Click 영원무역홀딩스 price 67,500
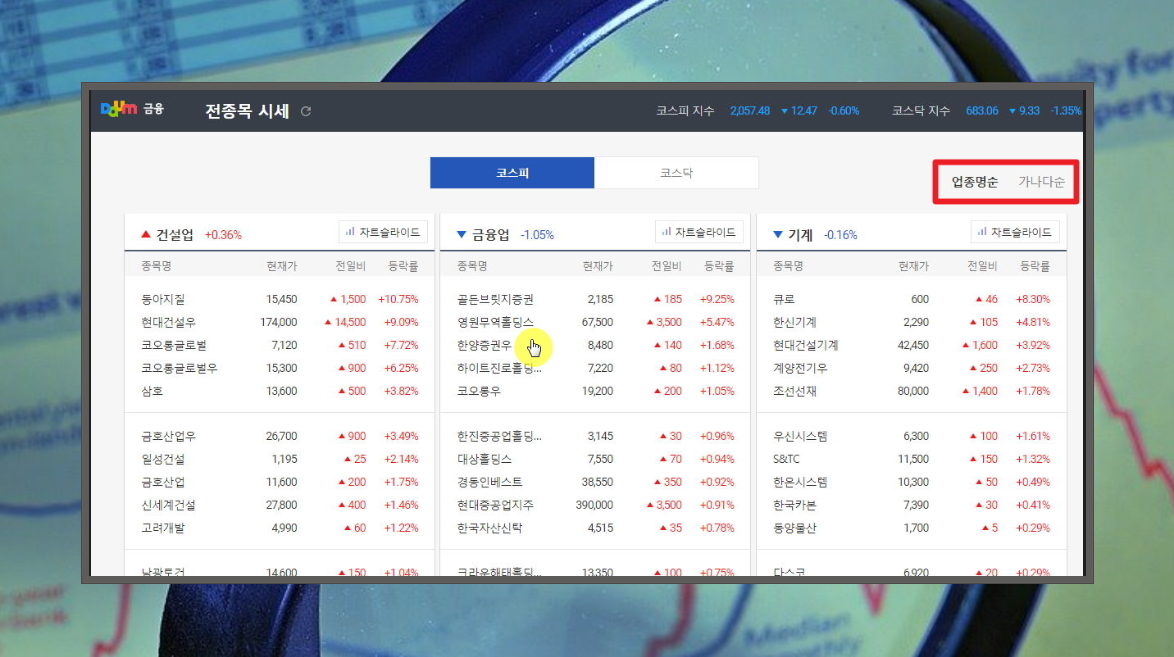Viewport: 1174px width, 657px height. pos(597,322)
